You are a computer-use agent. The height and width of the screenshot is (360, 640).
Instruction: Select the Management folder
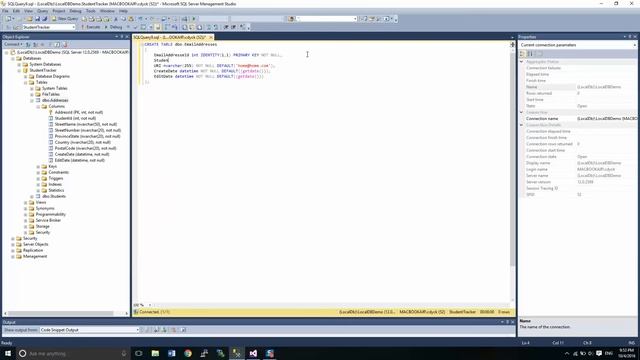35,256
